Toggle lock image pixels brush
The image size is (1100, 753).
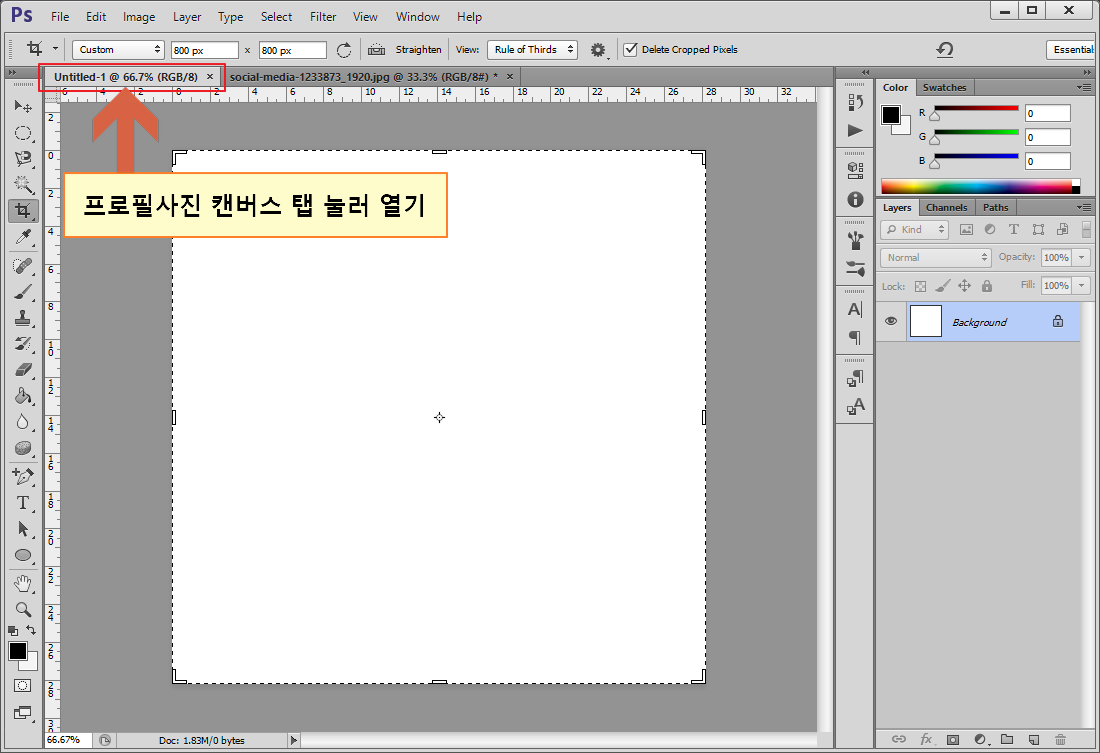[943, 286]
